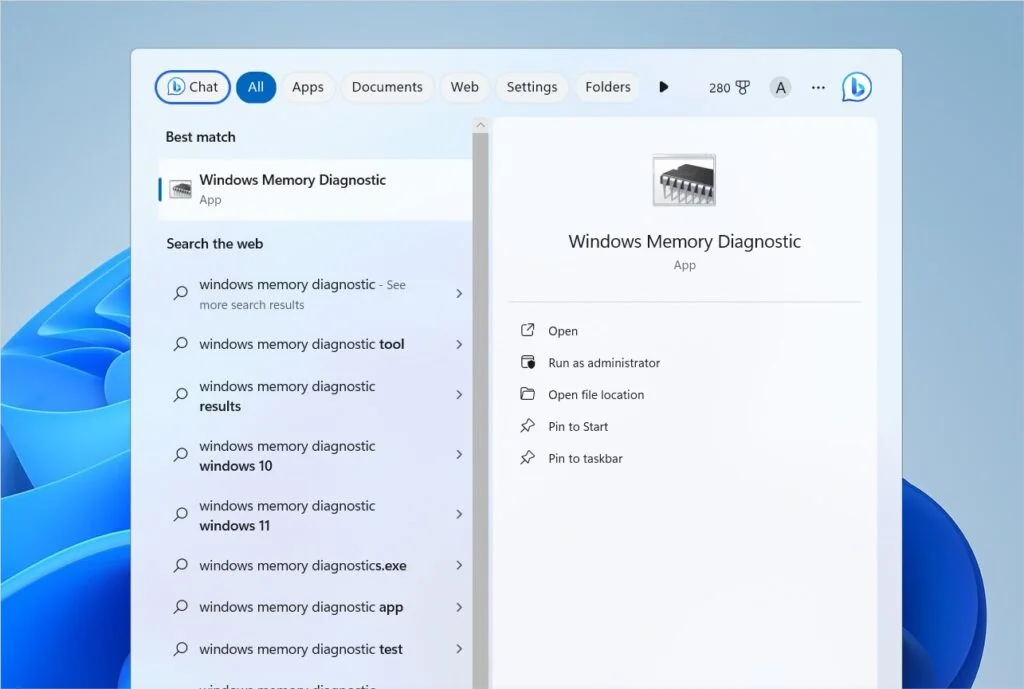Click the results list scroll-up arrow
The height and width of the screenshot is (689, 1024).
[x=481, y=125]
